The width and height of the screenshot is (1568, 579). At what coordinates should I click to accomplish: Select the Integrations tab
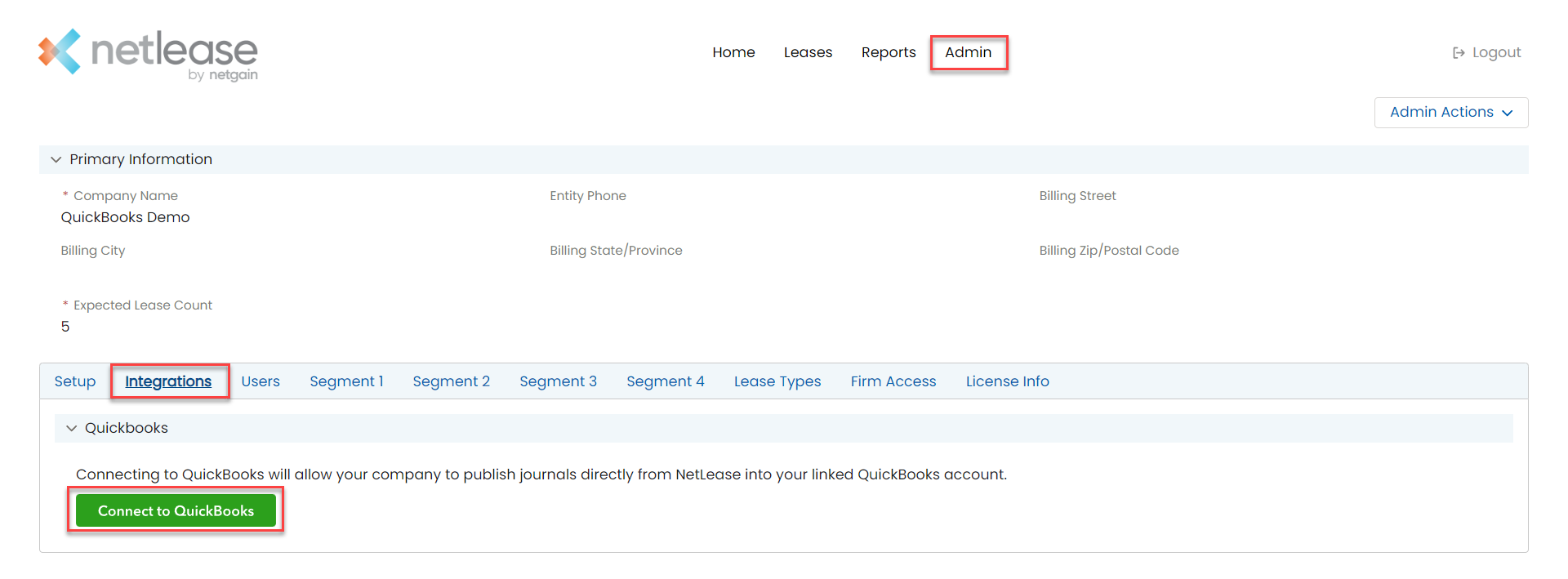(168, 381)
